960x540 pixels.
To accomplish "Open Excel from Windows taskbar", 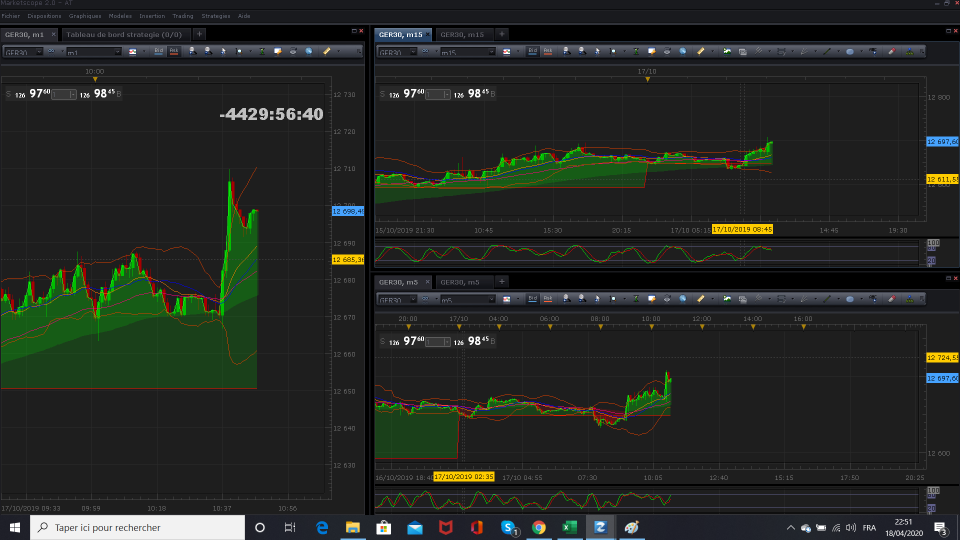I will [x=569, y=527].
